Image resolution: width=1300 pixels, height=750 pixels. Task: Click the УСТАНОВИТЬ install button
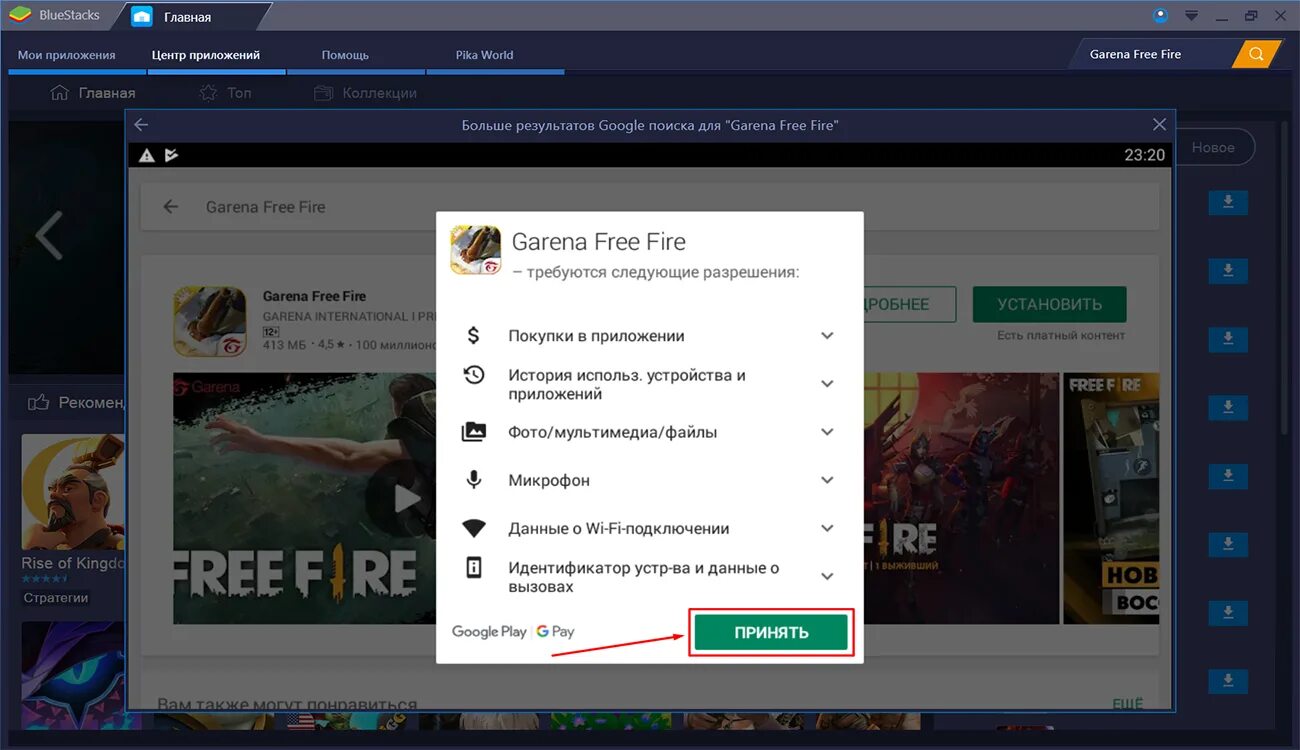(1050, 304)
